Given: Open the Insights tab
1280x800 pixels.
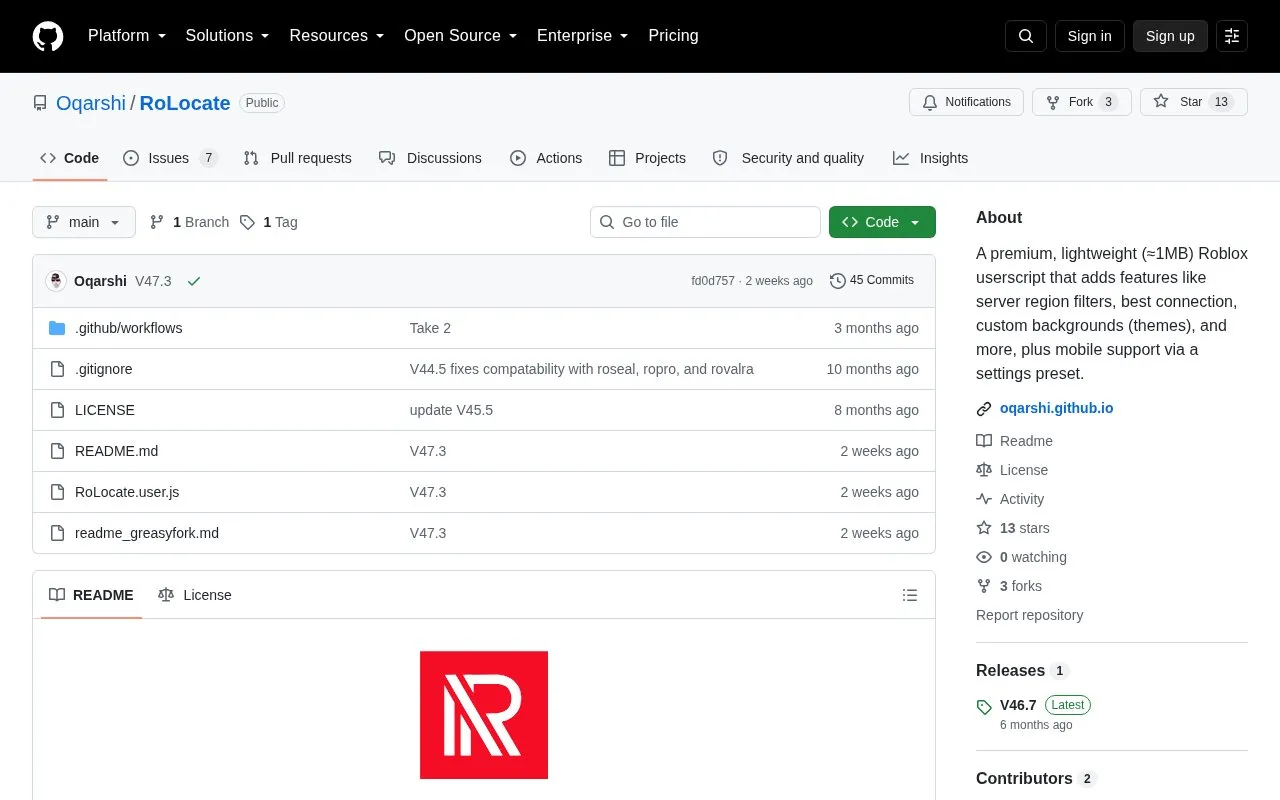Looking at the screenshot, I should pos(930,158).
